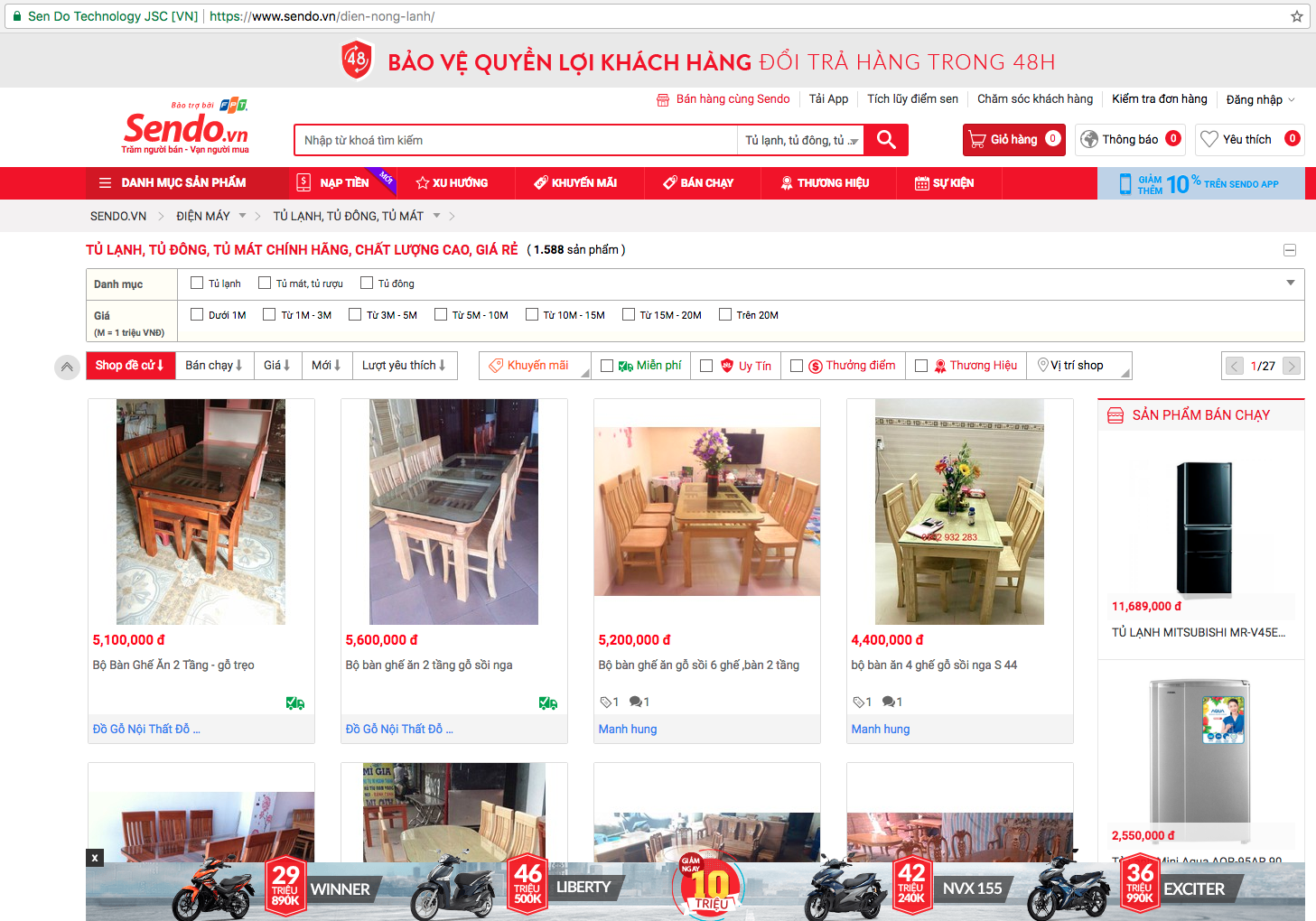Check the Từ 1M - 3M price filter
This screenshot has height=921, width=1316.
268,314
